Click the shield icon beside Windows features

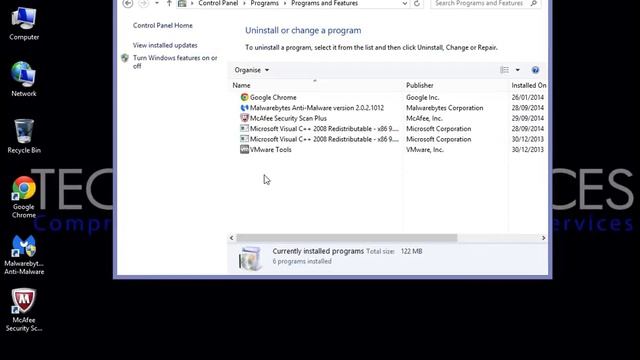pos(125,58)
